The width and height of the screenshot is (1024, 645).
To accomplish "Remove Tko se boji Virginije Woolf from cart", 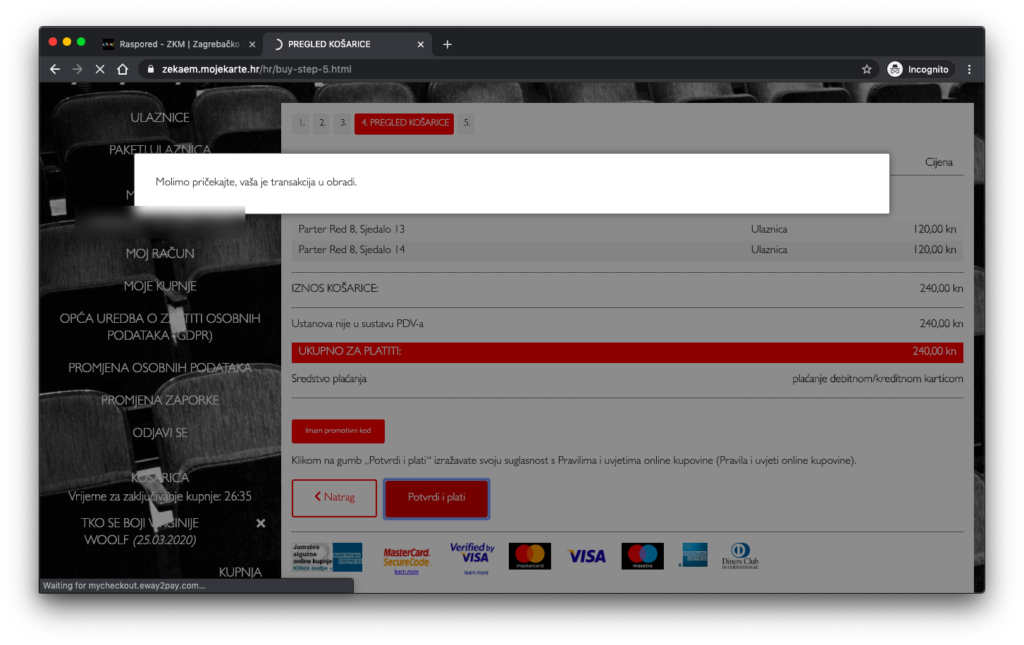I will pos(261,523).
